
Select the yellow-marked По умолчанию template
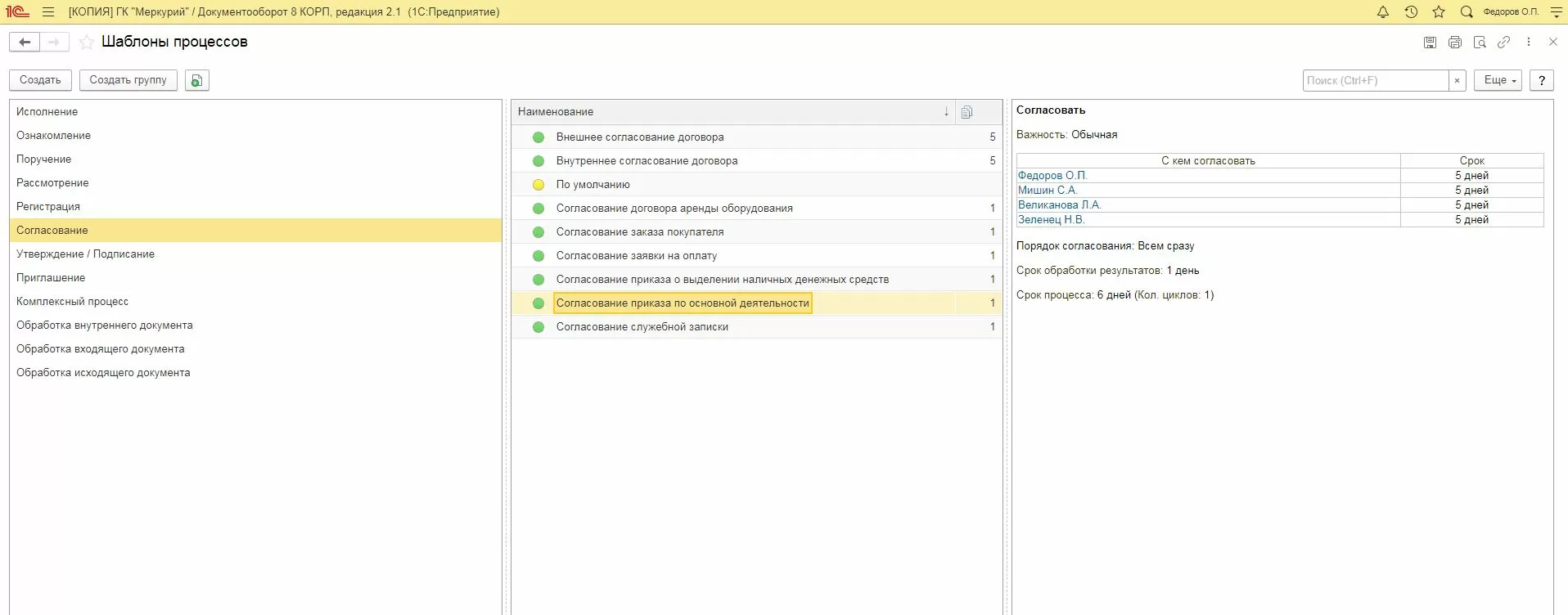click(593, 185)
